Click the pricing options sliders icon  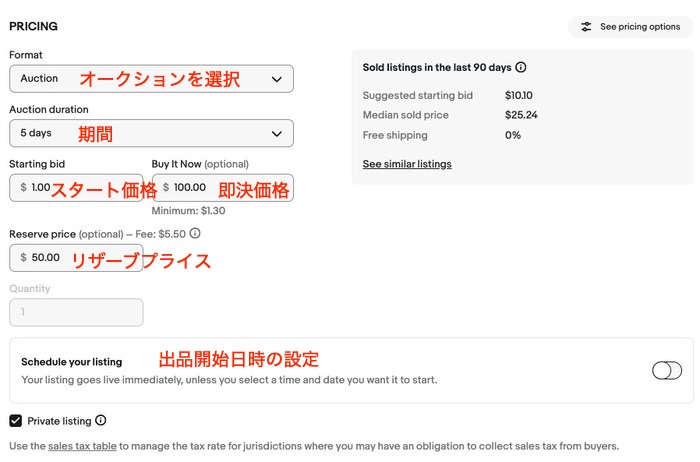[586, 27]
